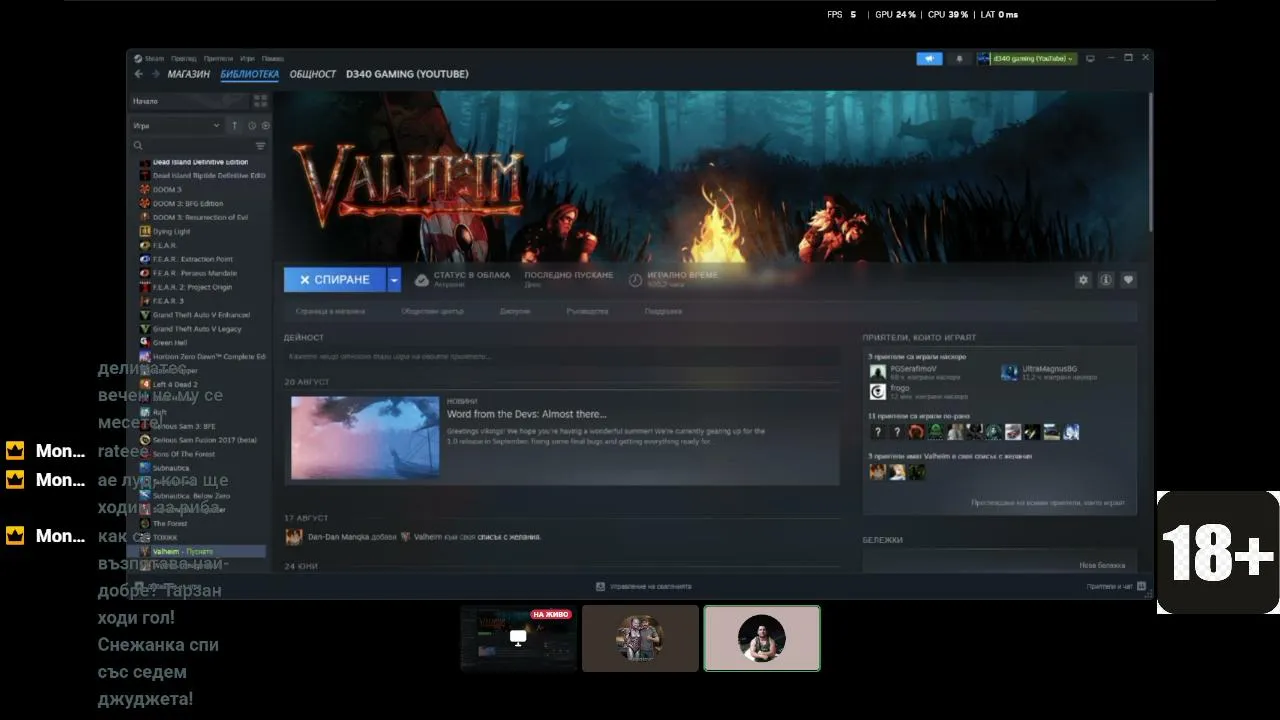Click Нова бележка to add a note

[1102, 565]
